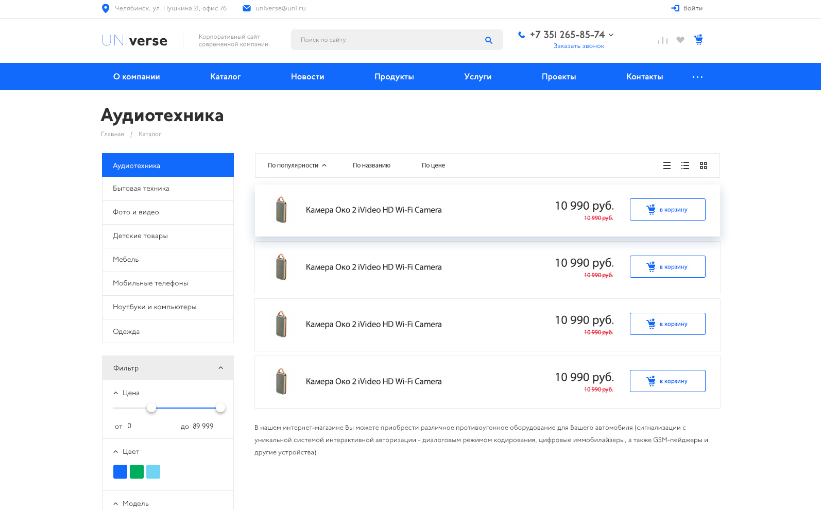Sort products by По цене
821x510 pixels.
click(433, 165)
